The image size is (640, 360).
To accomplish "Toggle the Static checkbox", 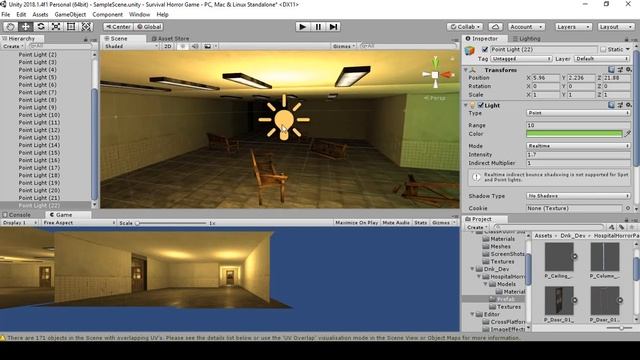I will coord(603,49).
